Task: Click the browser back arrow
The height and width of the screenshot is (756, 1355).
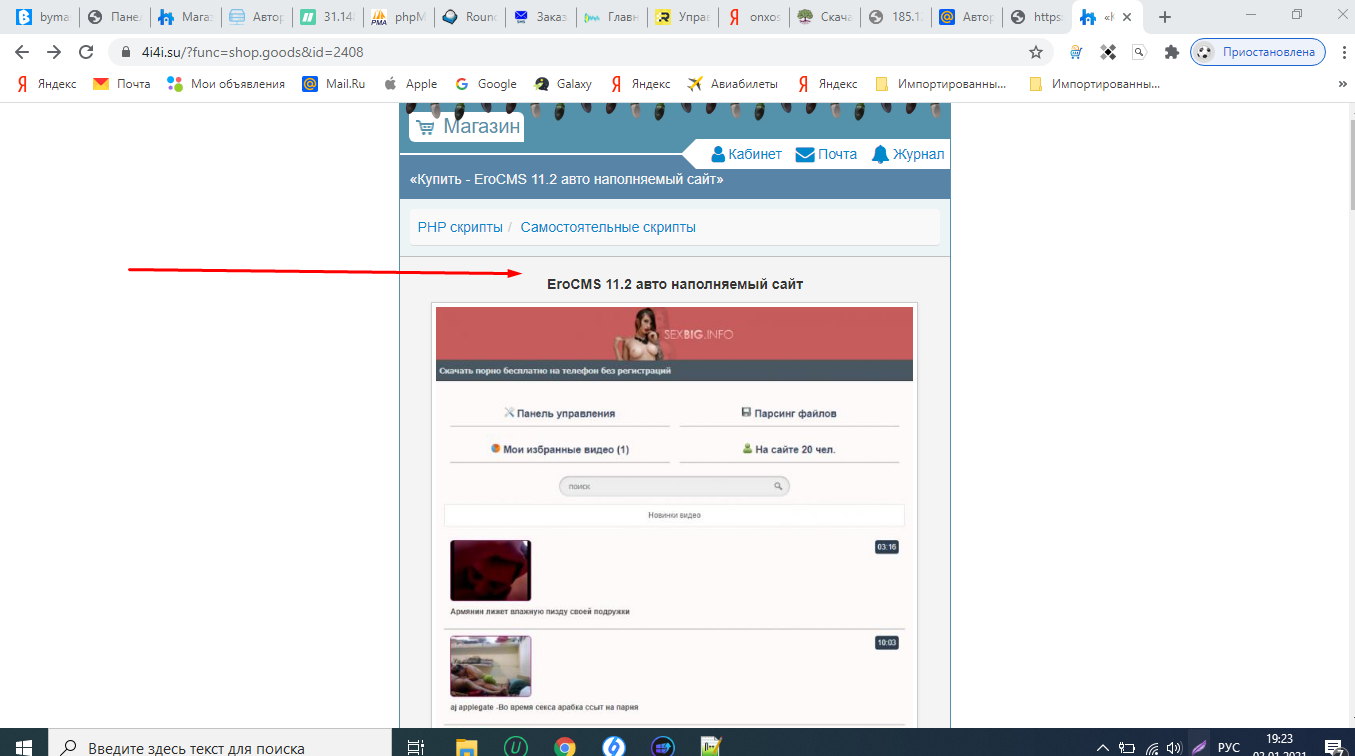Action: click(x=22, y=52)
